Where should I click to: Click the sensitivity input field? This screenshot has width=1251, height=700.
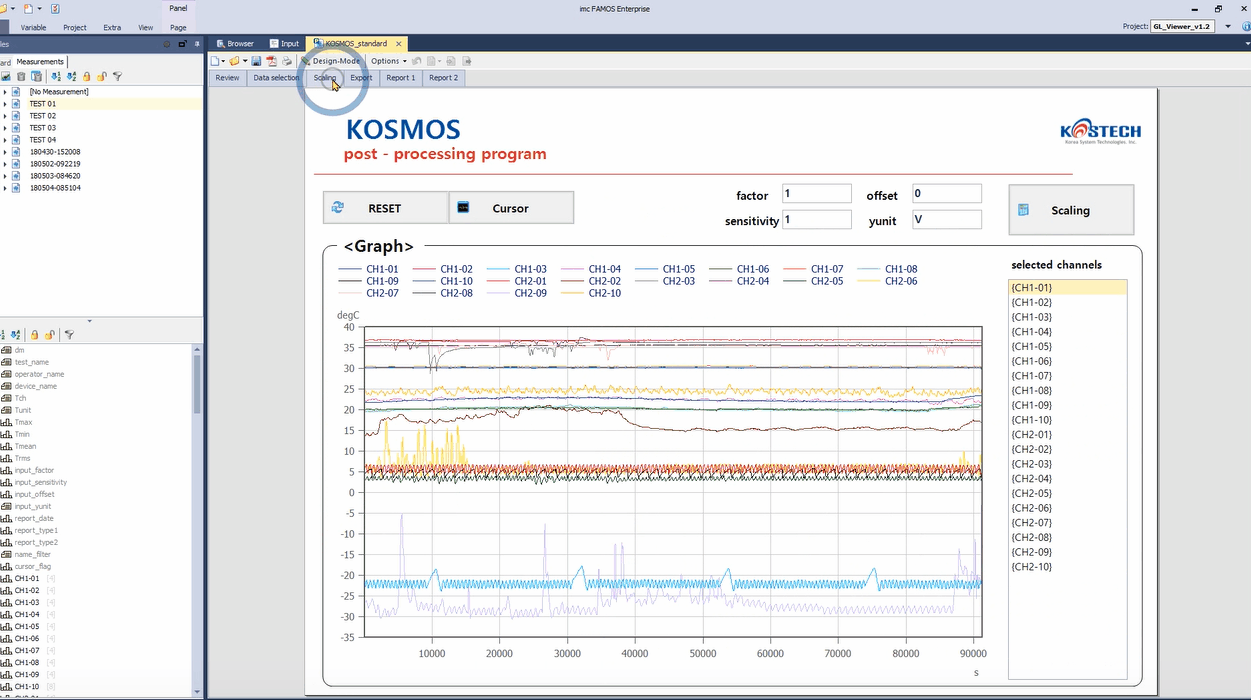point(816,220)
